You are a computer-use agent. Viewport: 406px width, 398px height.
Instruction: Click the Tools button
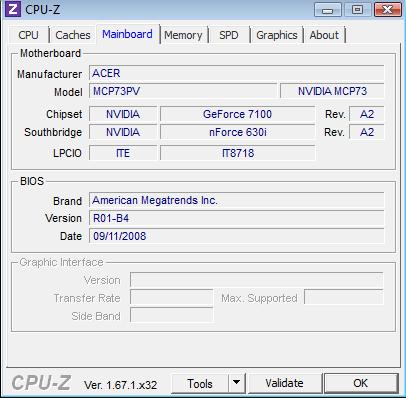(x=200, y=384)
